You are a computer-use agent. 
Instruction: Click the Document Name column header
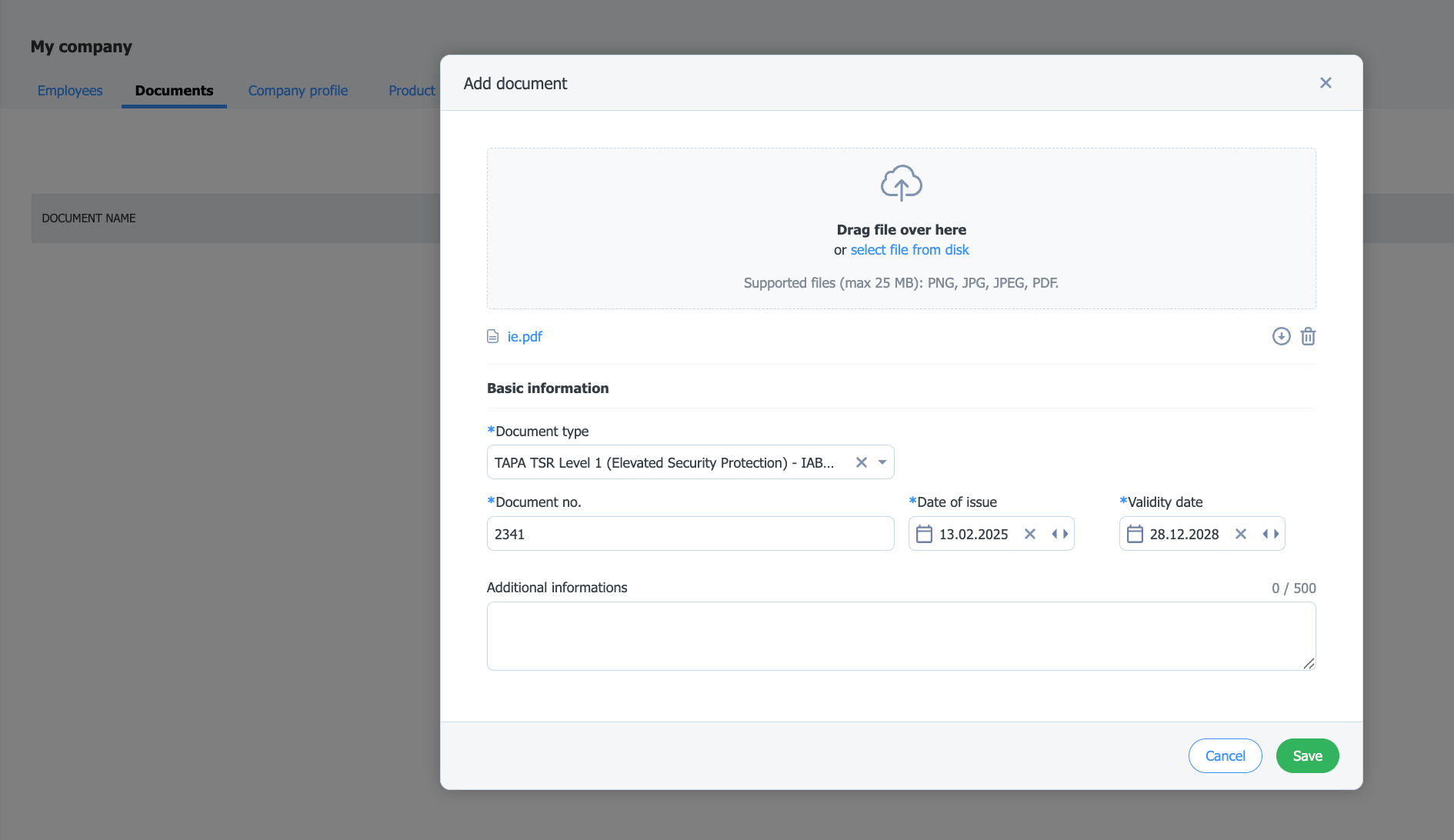(88, 218)
